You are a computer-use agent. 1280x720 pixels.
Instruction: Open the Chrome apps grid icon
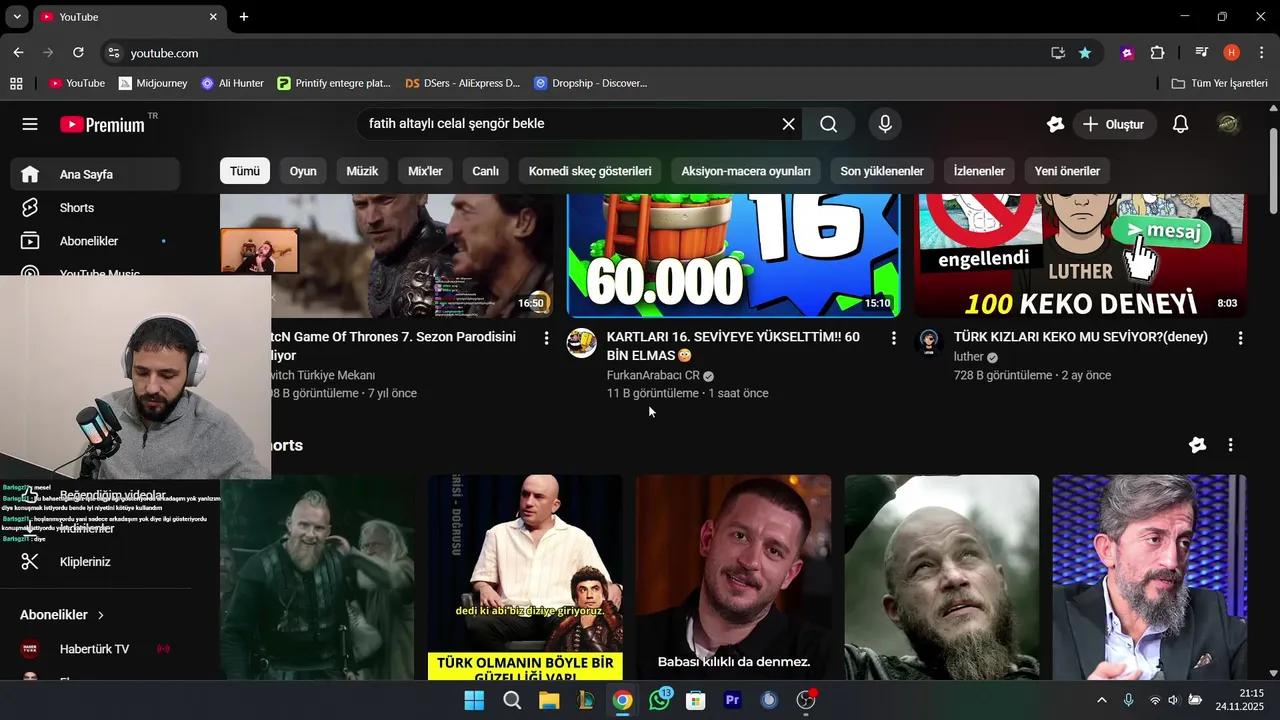point(16,83)
